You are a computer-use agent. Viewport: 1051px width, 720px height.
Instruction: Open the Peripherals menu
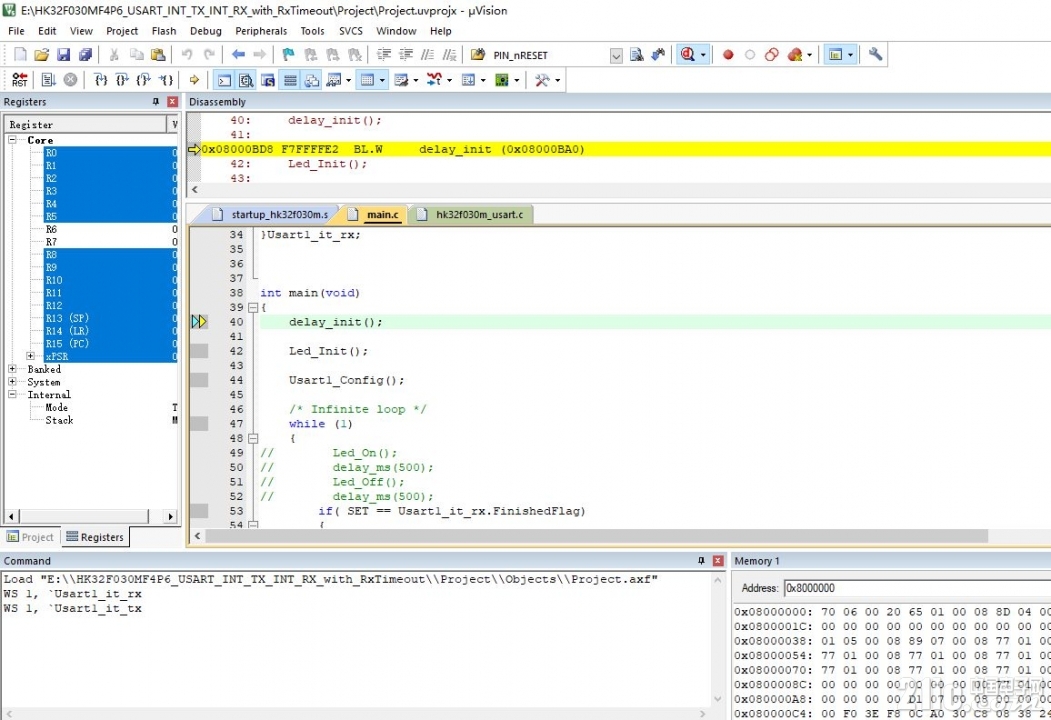pyautogui.click(x=261, y=31)
